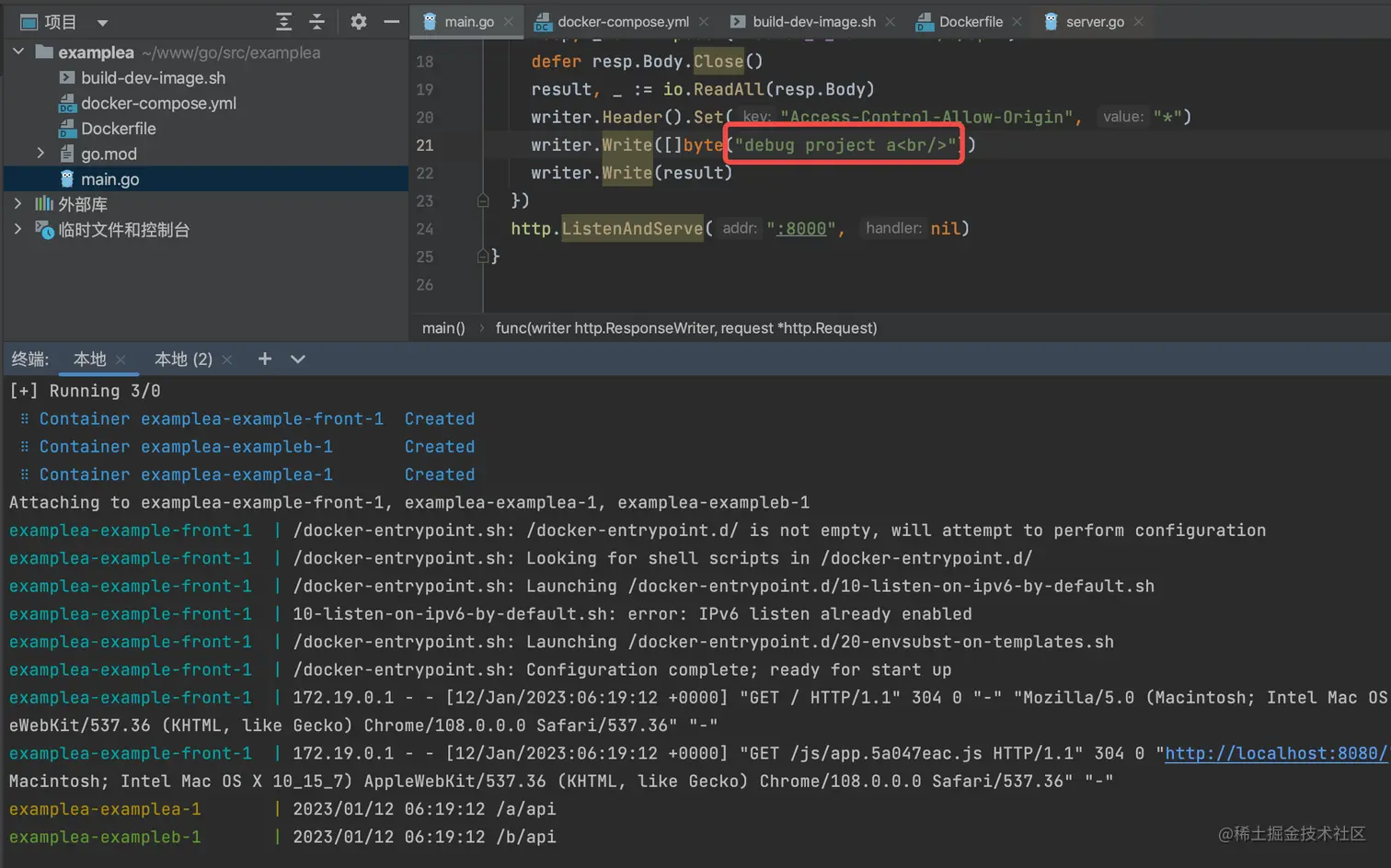Viewport: 1391px width, 868px height.
Task: Close the docker-compose.yml tab
Action: tap(704, 22)
